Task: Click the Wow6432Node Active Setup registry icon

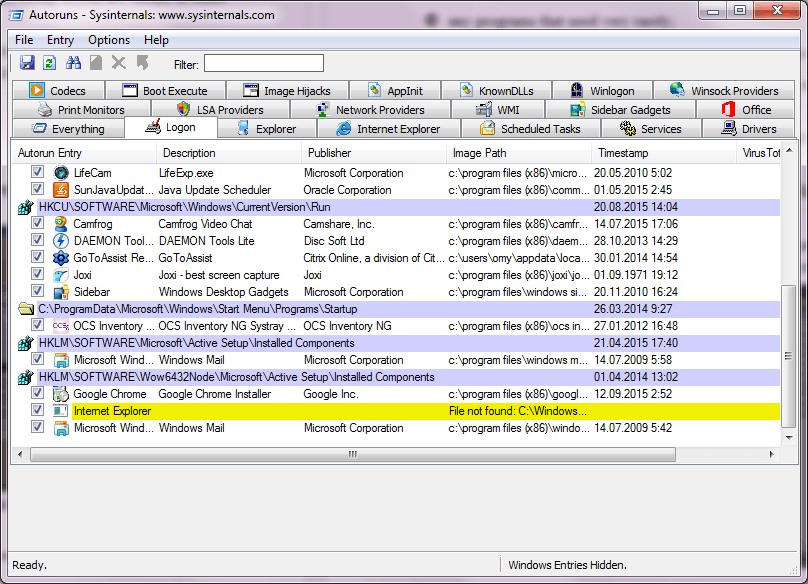Action: pos(26,377)
